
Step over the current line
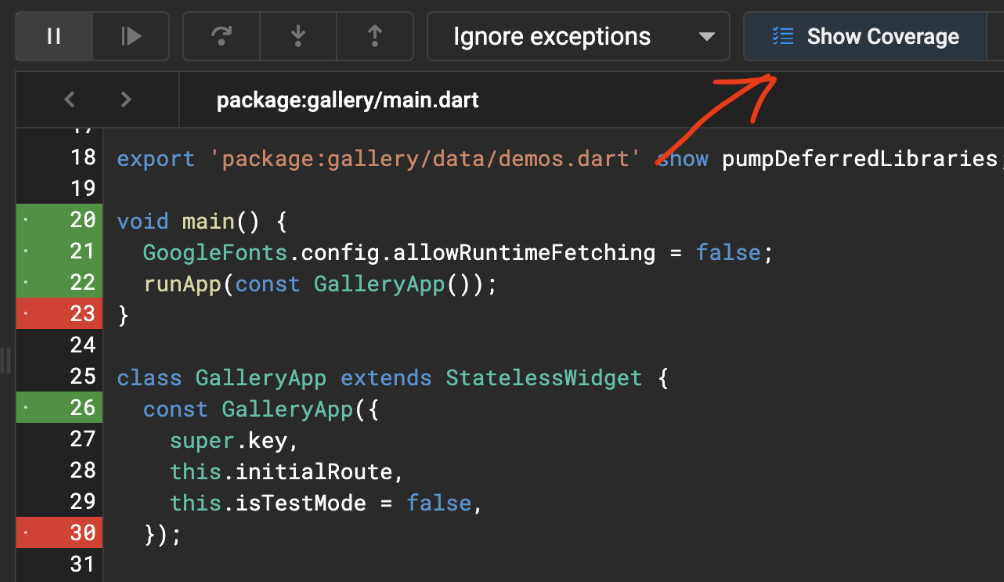coord(220,36)
